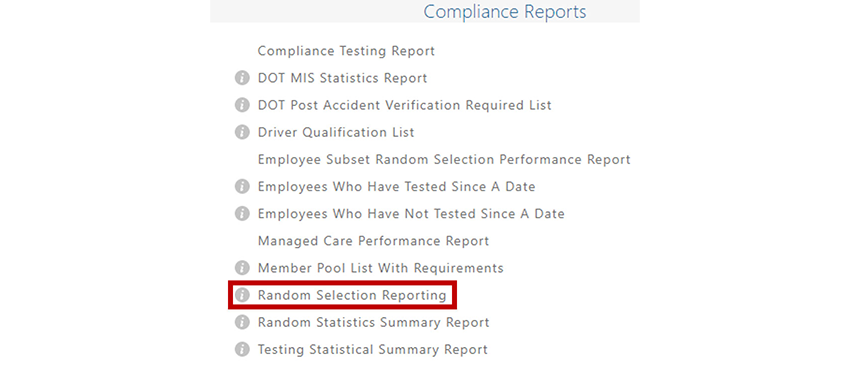Select Member Pool List With Requirements
This screenshot has height=366, width=850.
click(x=381, y=268)
